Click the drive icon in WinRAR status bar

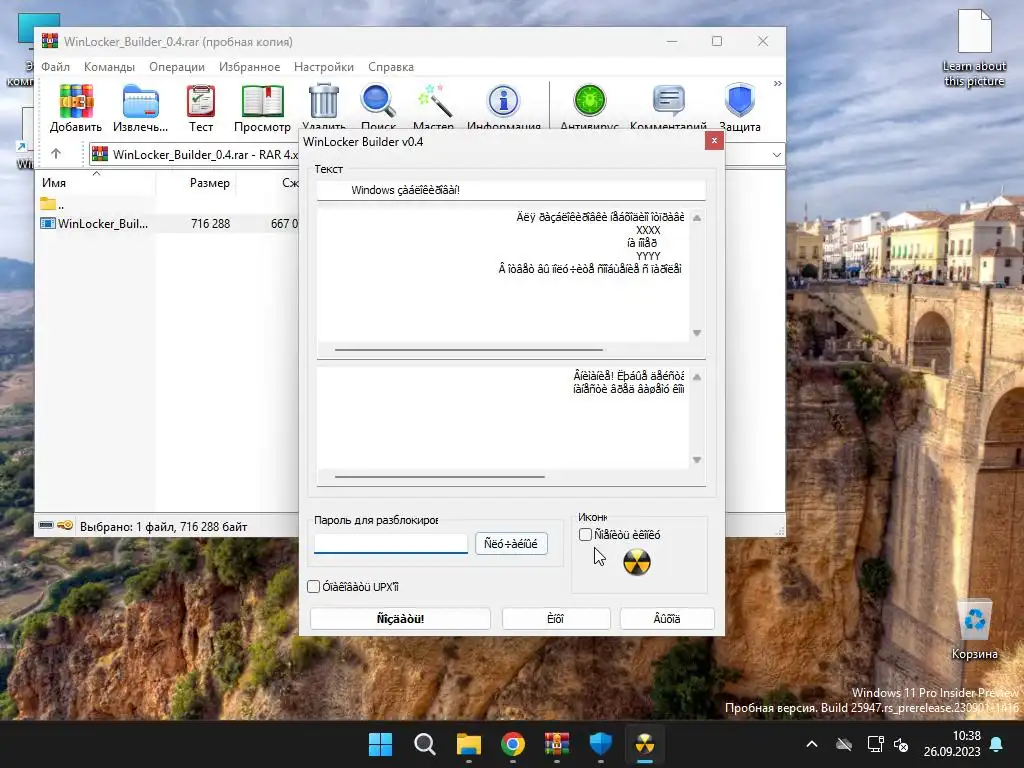46,525
